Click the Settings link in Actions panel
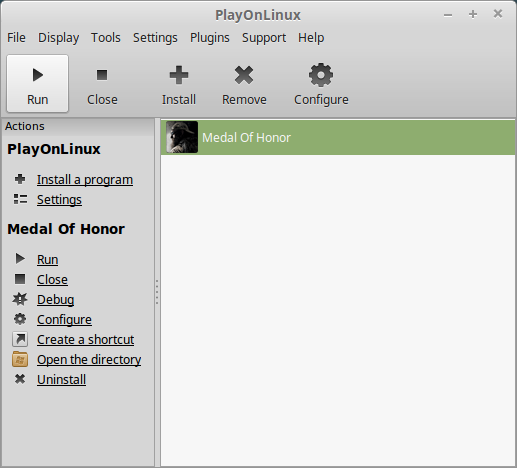The height and width of the screenshot is (468, 517). point(59,200)
